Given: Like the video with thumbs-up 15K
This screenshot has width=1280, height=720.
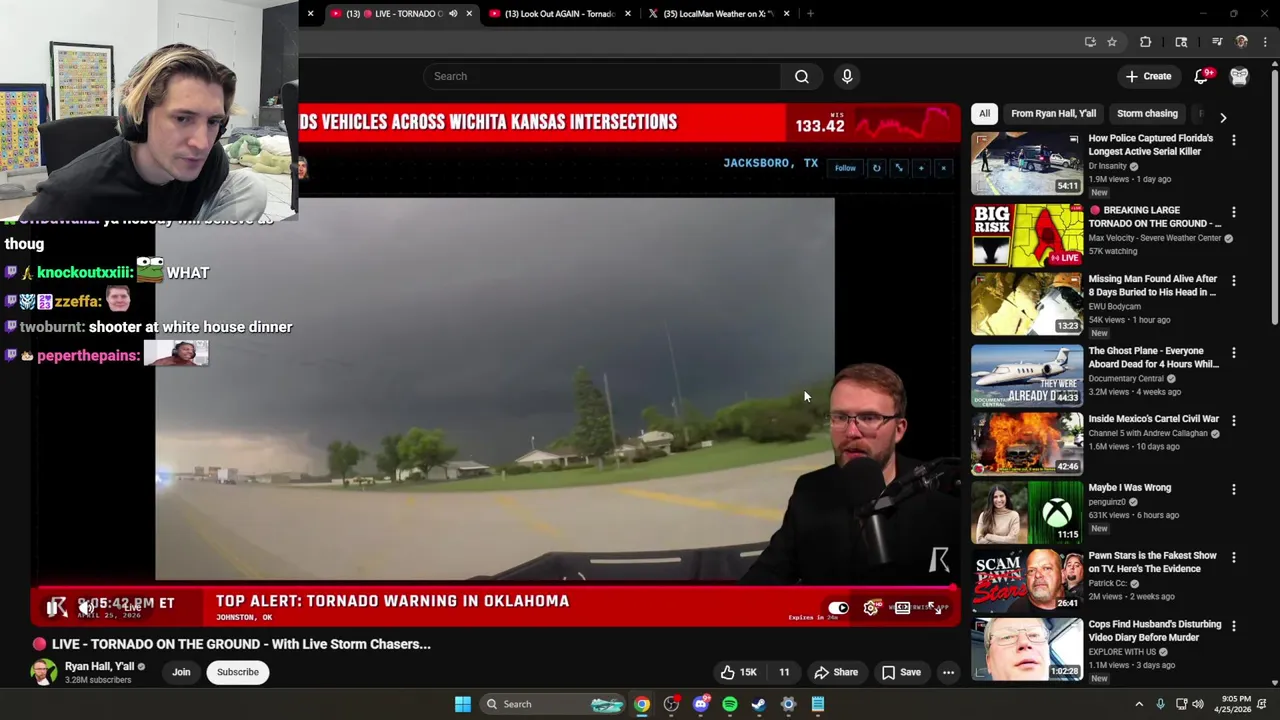Looking at the screenshot, I should (739, 672).
